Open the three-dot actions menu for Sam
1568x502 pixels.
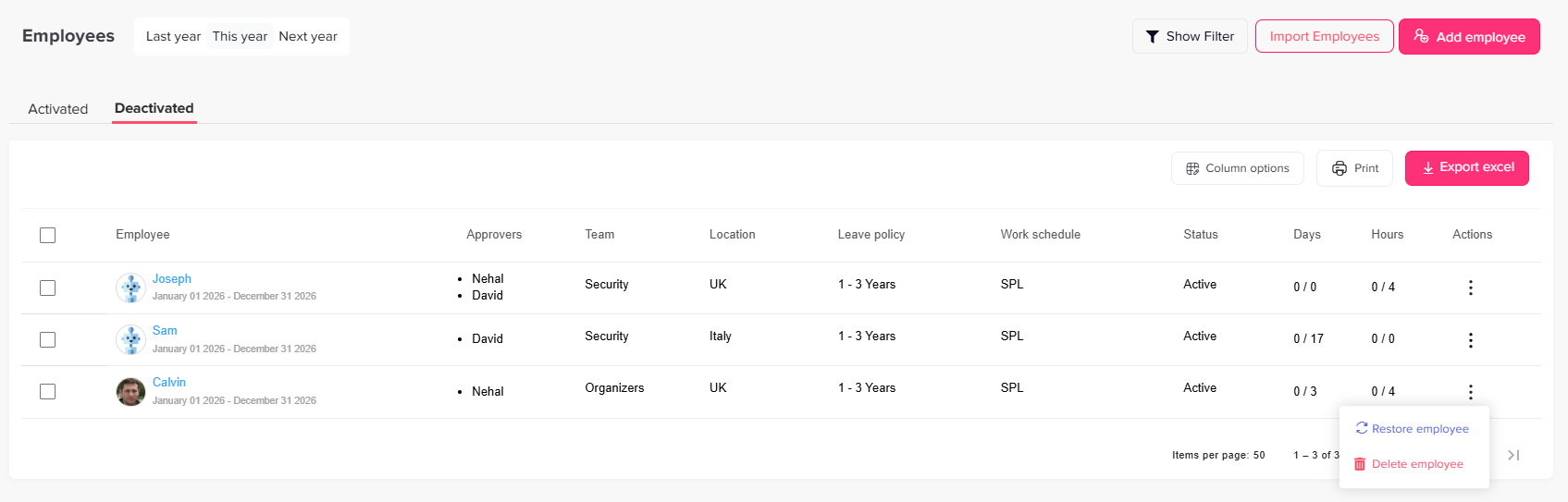1470,340
